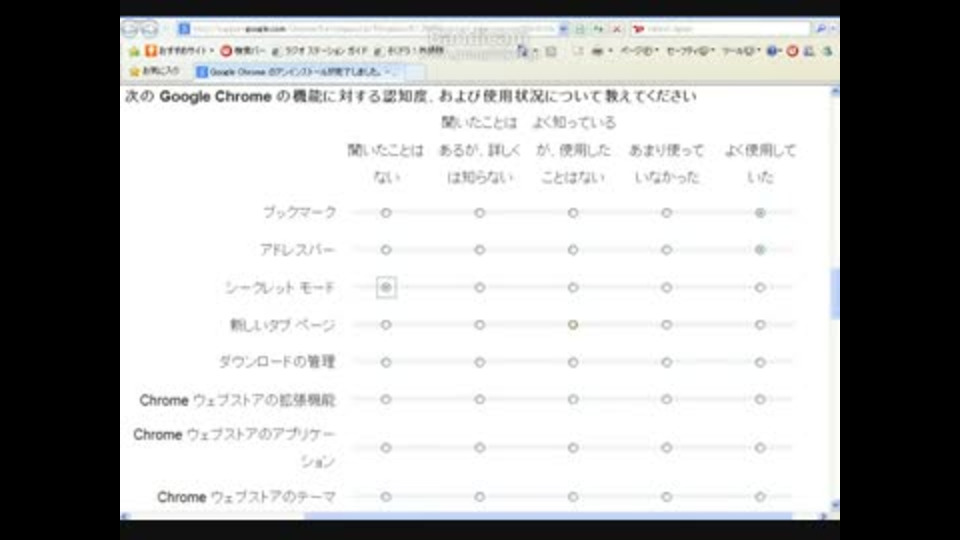Image resolution: width=960 pixels, height=540 pixels.
Task: Select ウェブストアのテーマ よく使用していた radio
Action: tap(760, 497)
